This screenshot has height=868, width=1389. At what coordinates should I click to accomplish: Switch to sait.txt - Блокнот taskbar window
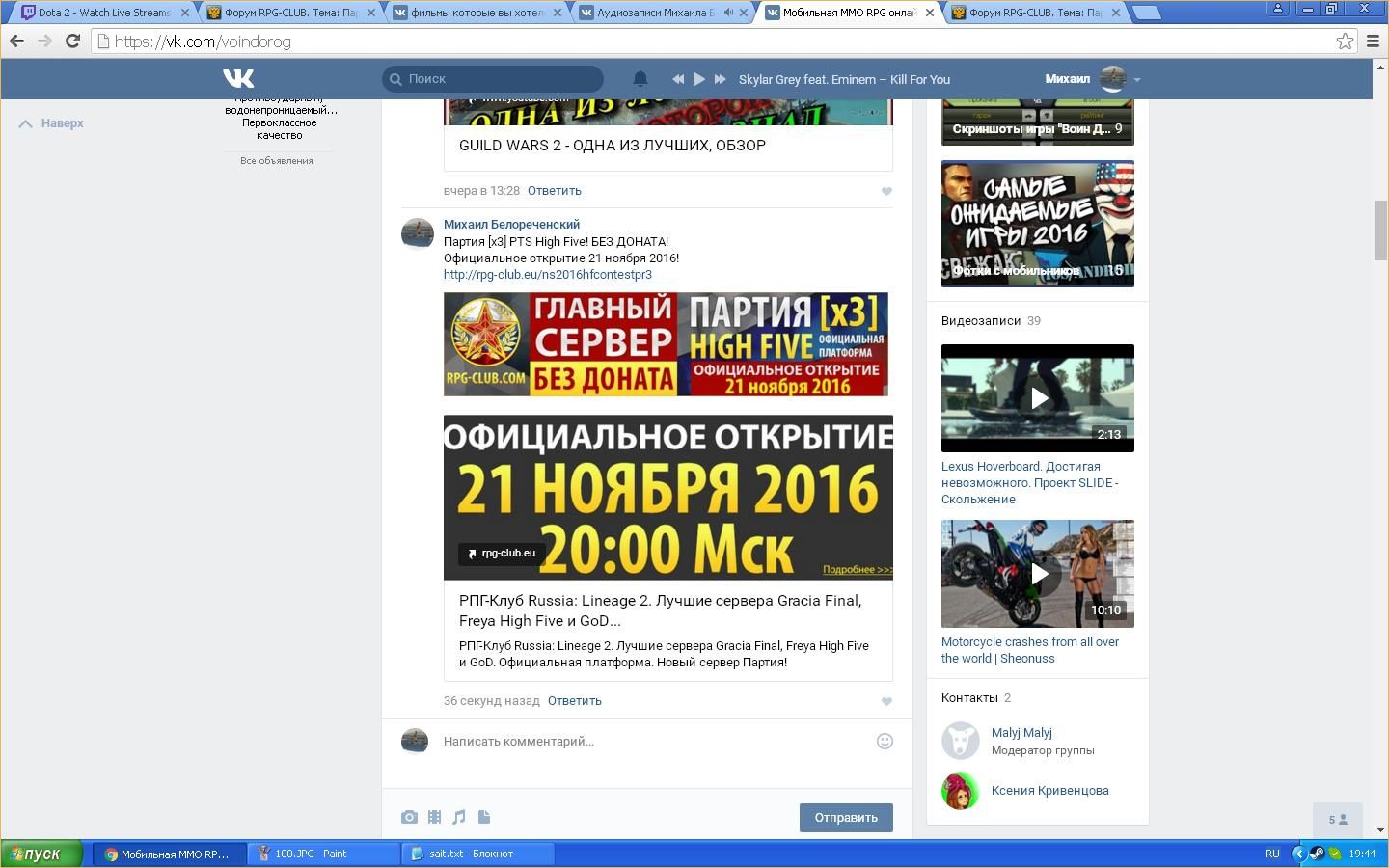pos(478,854)
